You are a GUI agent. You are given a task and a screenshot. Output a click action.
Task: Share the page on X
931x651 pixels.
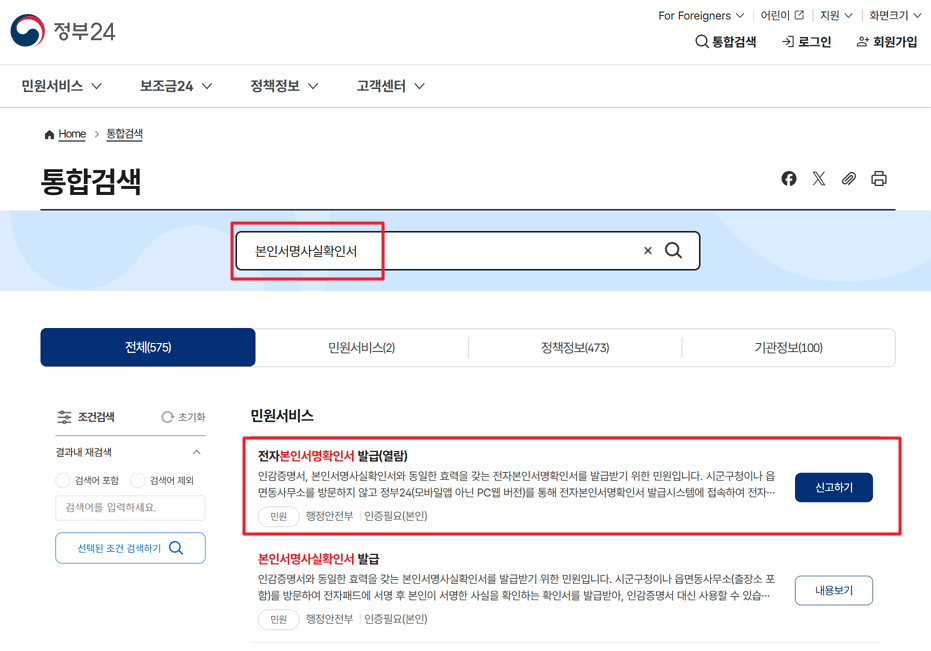pos(819,178)
